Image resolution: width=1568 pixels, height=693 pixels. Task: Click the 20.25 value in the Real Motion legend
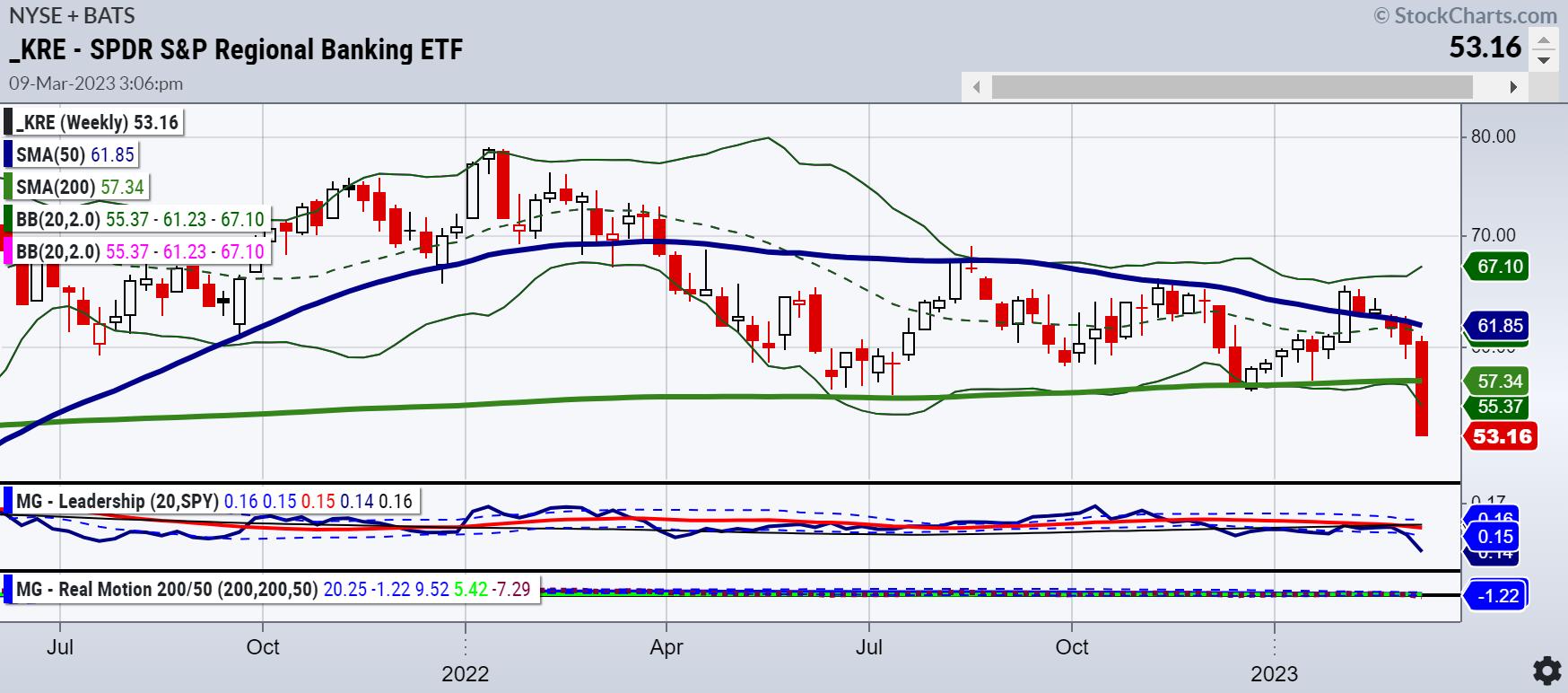pos(344,590)
